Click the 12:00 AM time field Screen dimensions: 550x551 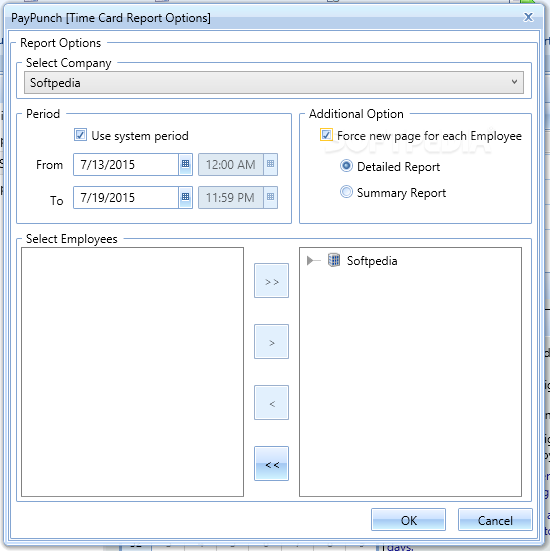tap(231, 164)
